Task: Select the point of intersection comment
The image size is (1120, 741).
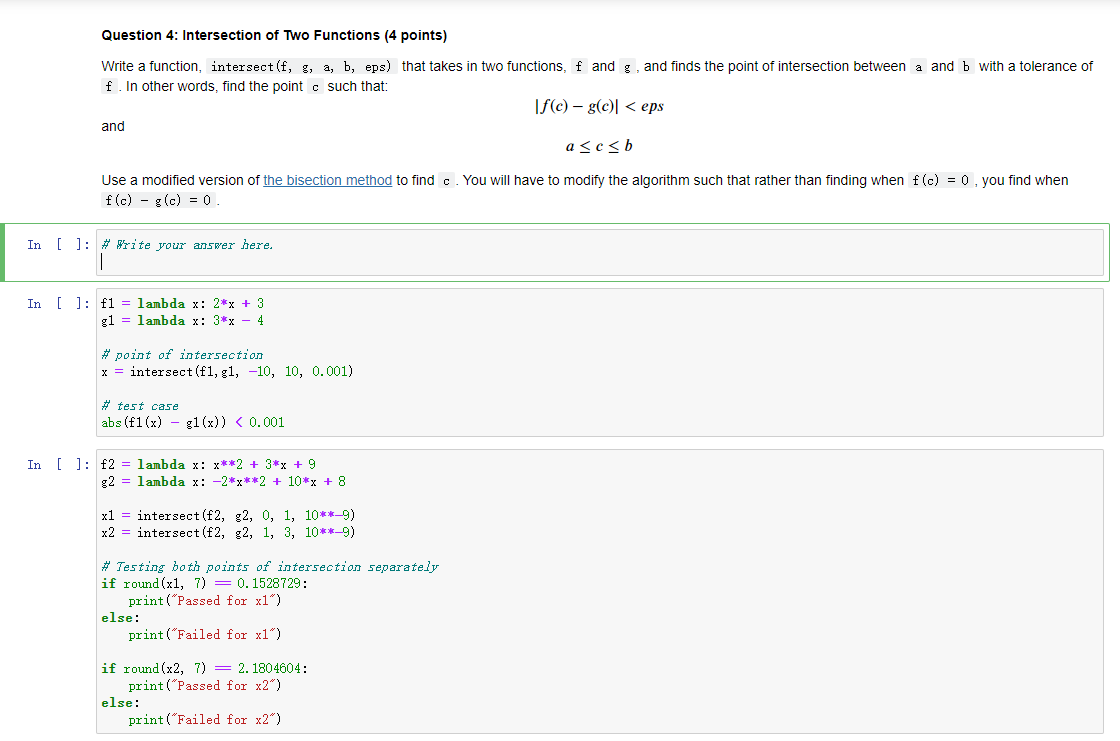Action: pos(183,355)
